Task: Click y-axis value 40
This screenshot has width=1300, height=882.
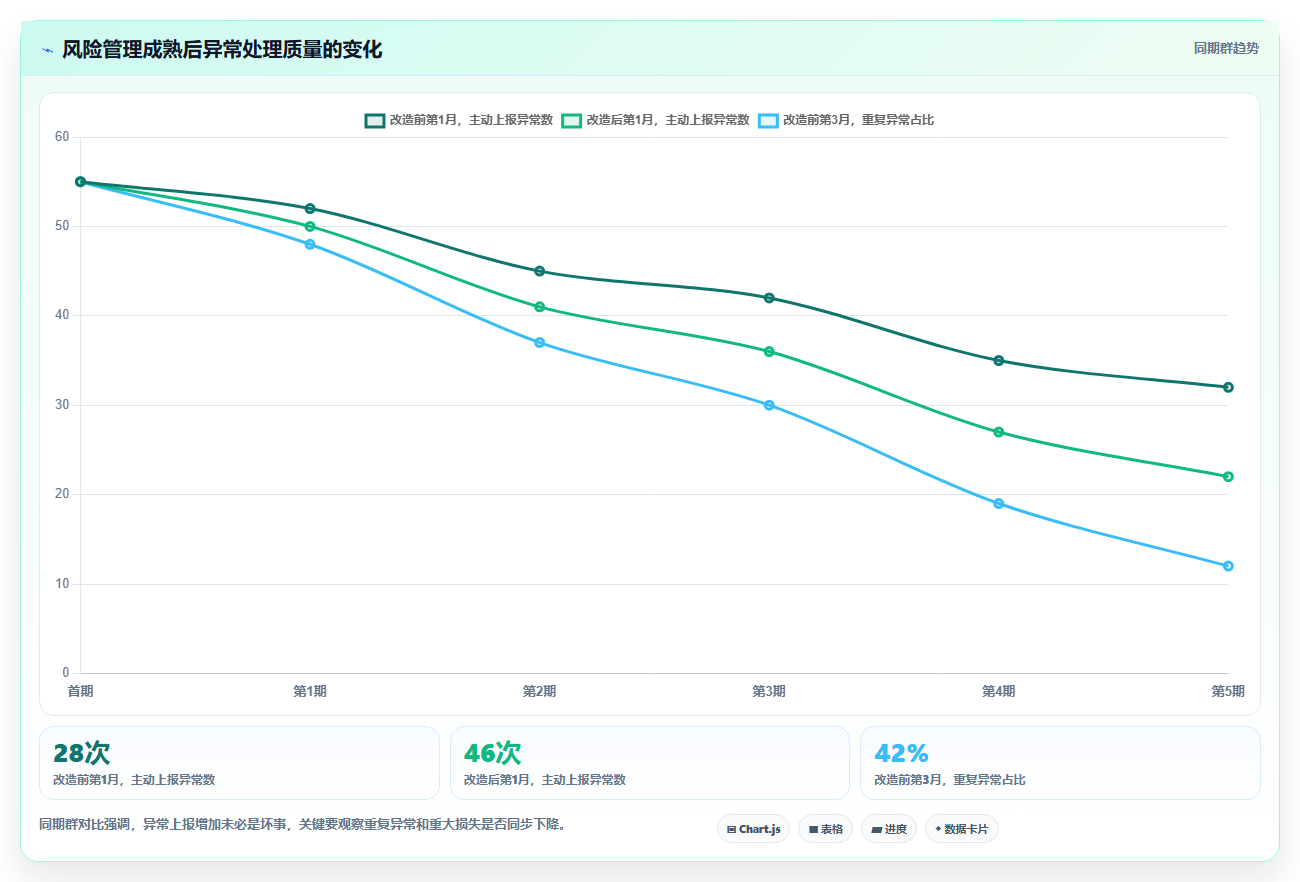Action: 62,315
